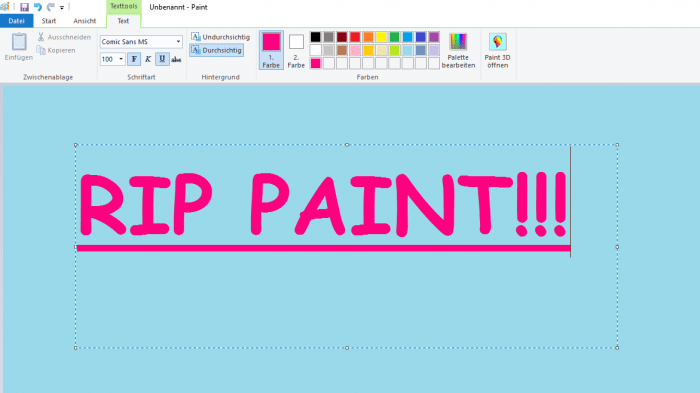Click Paint 3D öffnen button

(x=498, y=50)
